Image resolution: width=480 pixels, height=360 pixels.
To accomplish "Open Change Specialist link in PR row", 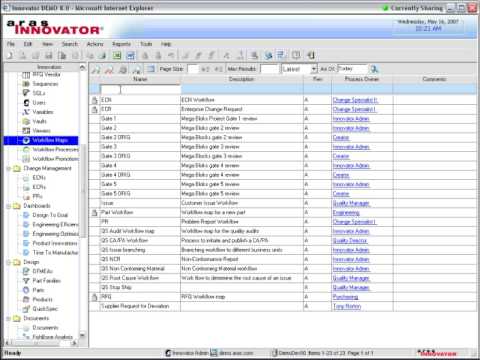I will (354, 222).
